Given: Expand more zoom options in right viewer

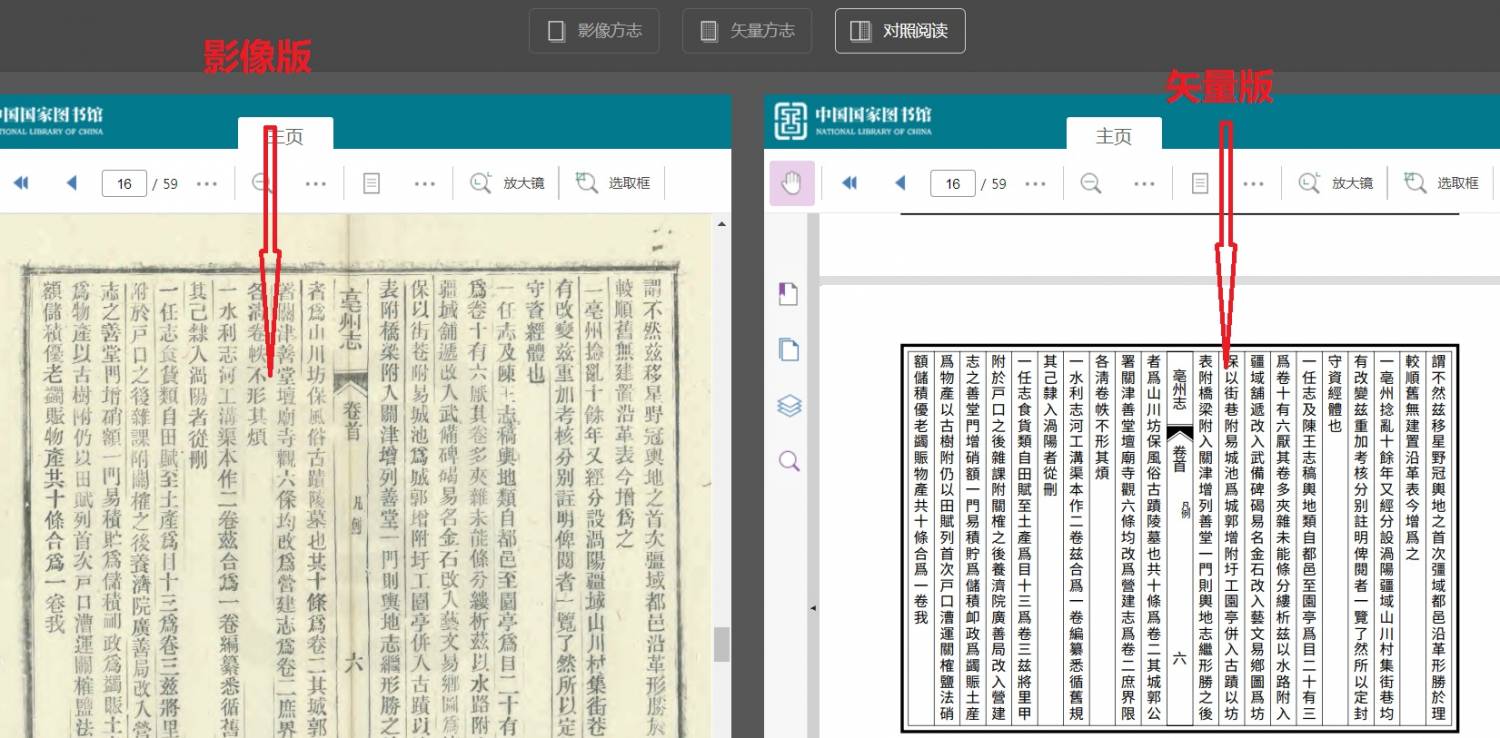Looking at the screenshot, I should [1145, 183].
